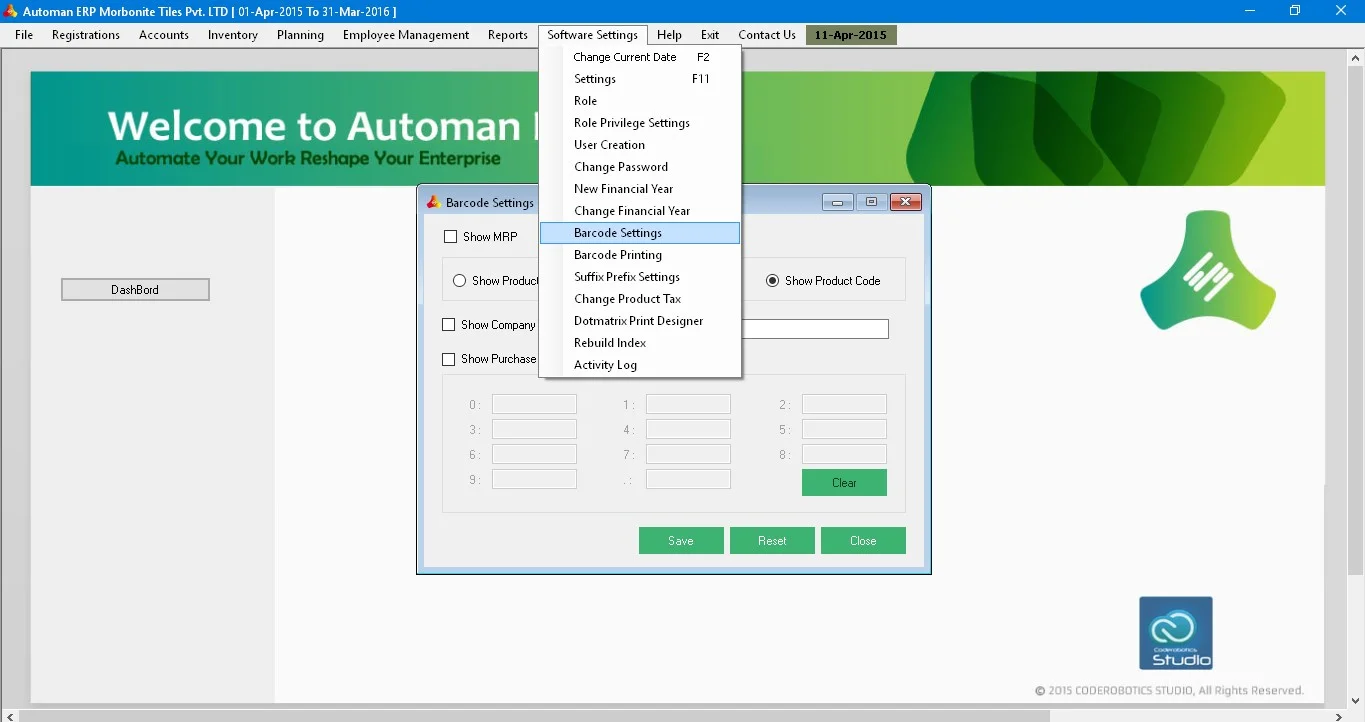
Task: Open the Reports menu
Action: click(508, 35)
